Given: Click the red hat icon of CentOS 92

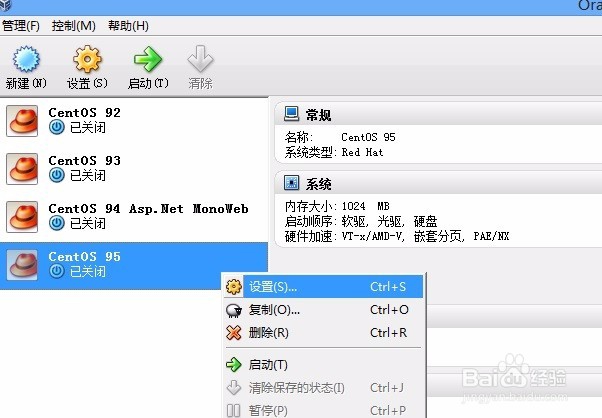Looking at the screenshot, I should [22, 121].
